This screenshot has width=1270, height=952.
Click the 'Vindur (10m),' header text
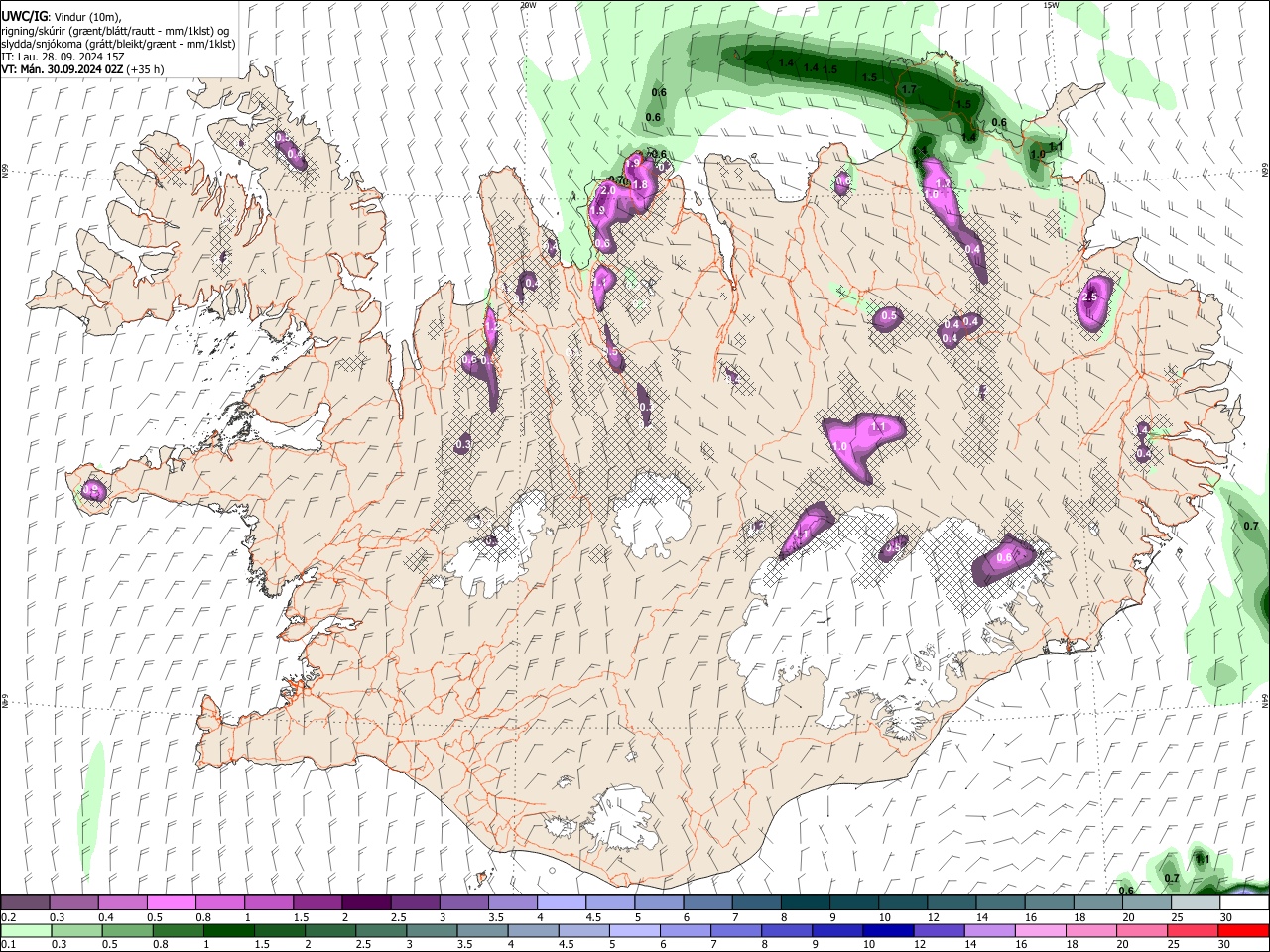(x=86, y=16)
